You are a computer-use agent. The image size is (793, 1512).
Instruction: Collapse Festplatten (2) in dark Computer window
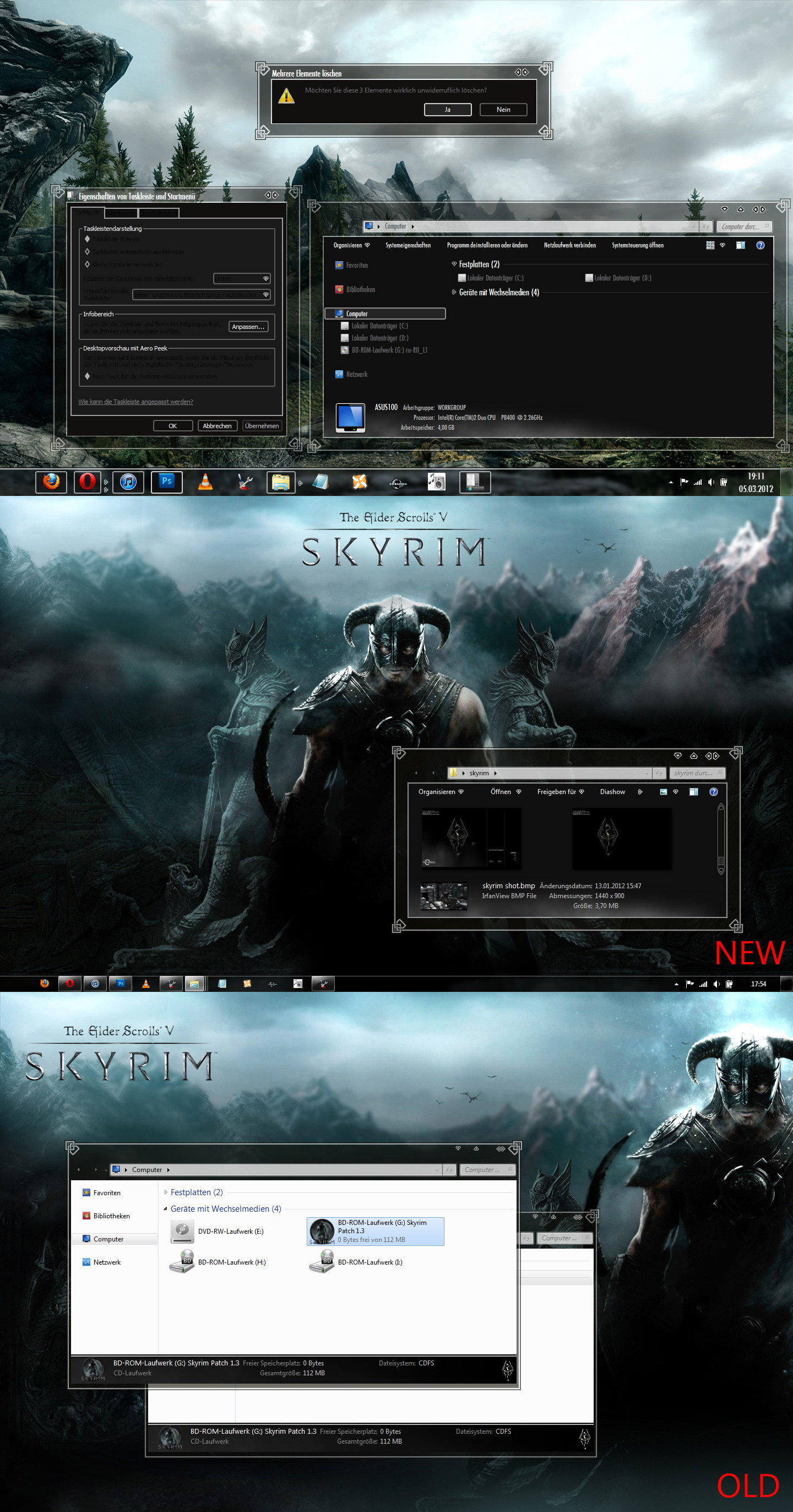pyautogui.click(x=454, y=264)
